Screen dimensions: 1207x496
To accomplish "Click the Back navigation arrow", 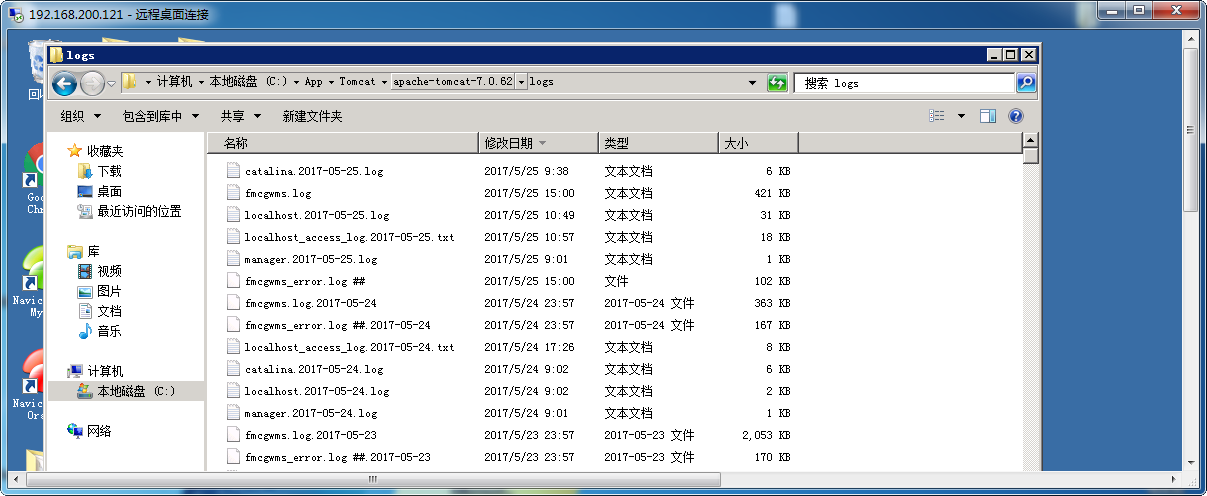I will [x=64, y=84].
